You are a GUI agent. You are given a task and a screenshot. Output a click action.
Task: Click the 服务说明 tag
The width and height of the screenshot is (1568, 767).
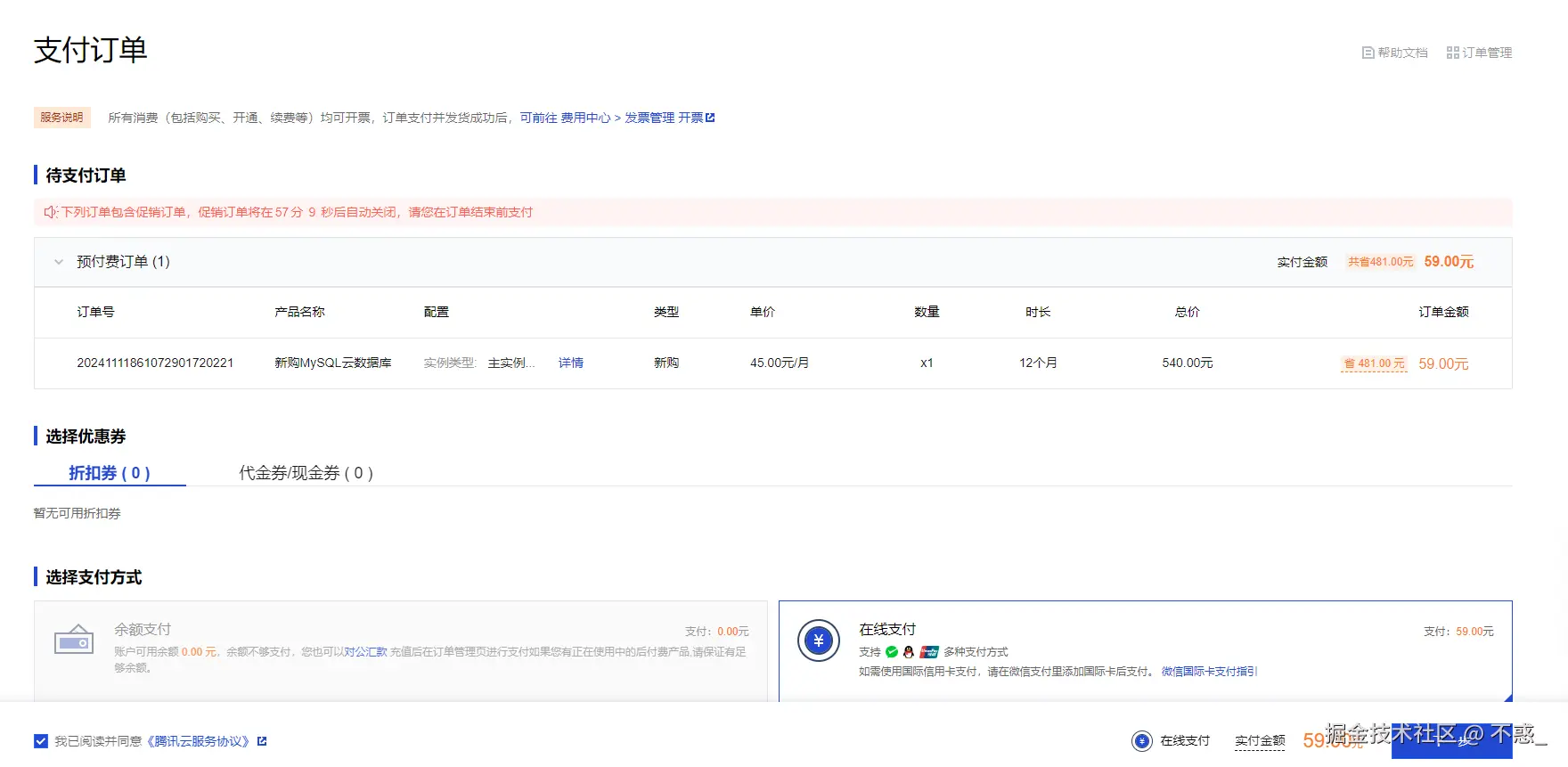61,118
